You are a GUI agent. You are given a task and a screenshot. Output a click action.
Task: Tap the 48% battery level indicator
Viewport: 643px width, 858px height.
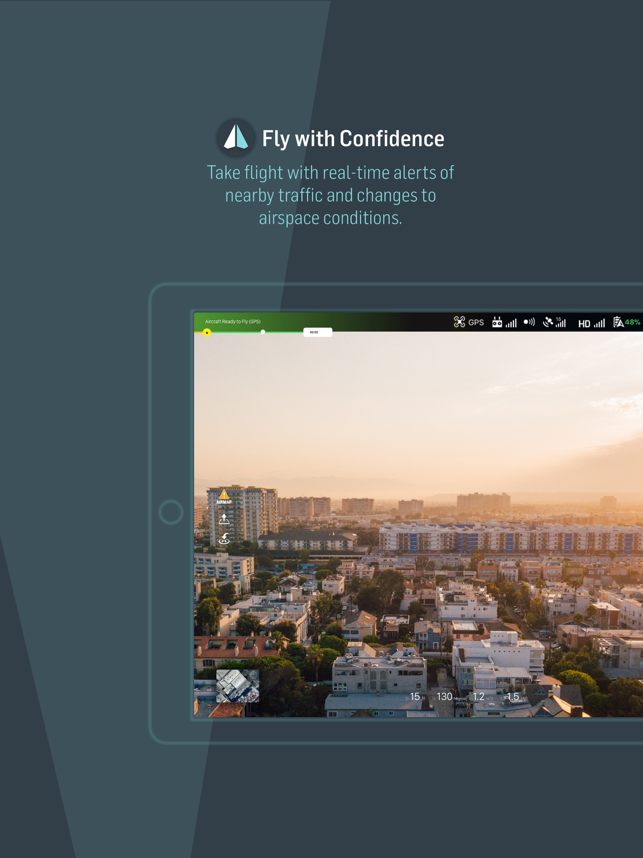pyautogui.click(x=627, y=322)
